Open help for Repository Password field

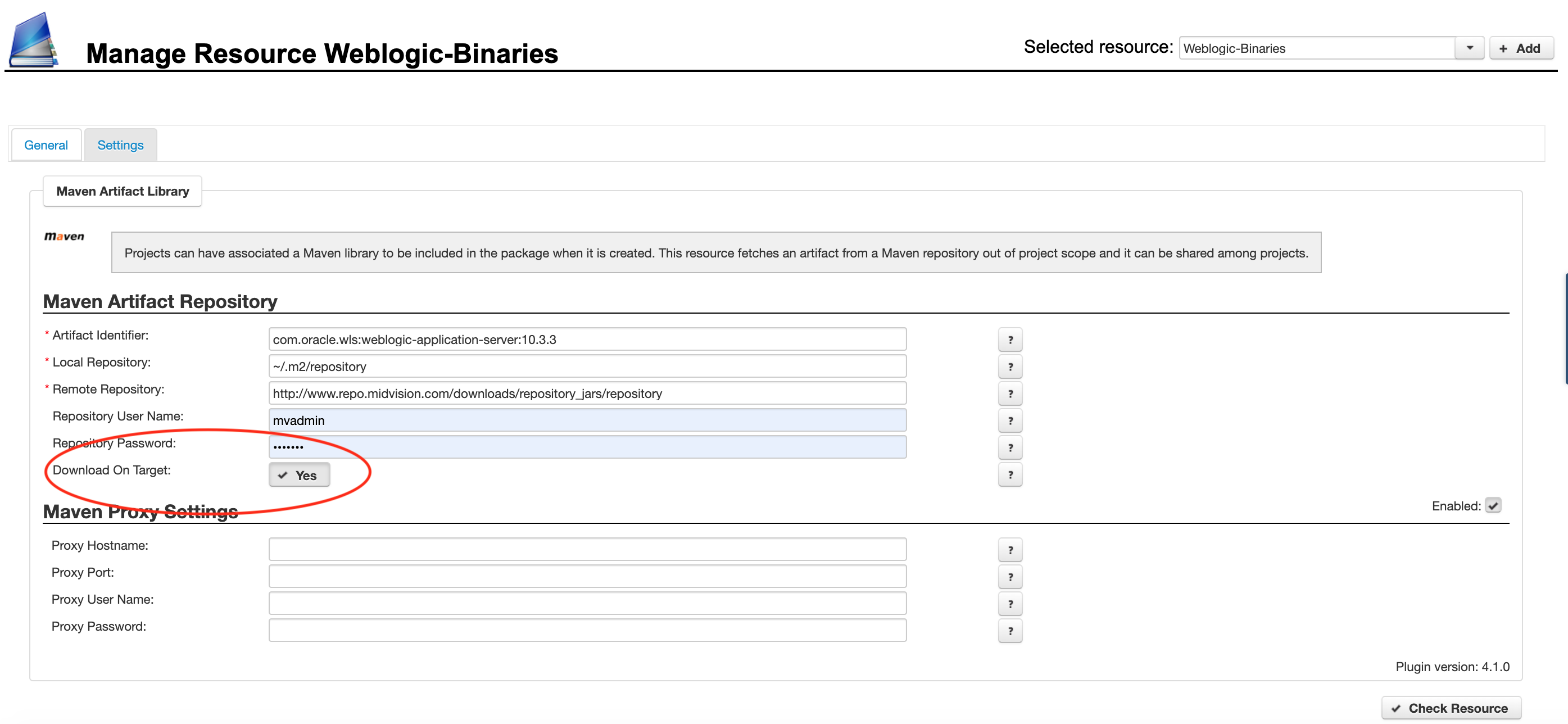coord(1010,447)
